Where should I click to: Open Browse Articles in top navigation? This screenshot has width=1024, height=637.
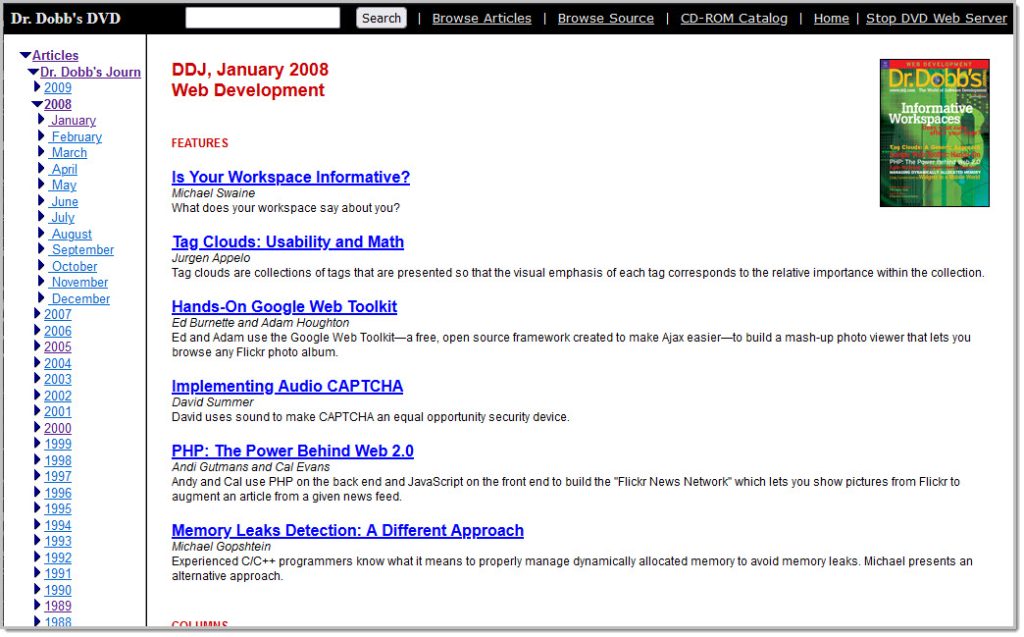coord(481,18)
